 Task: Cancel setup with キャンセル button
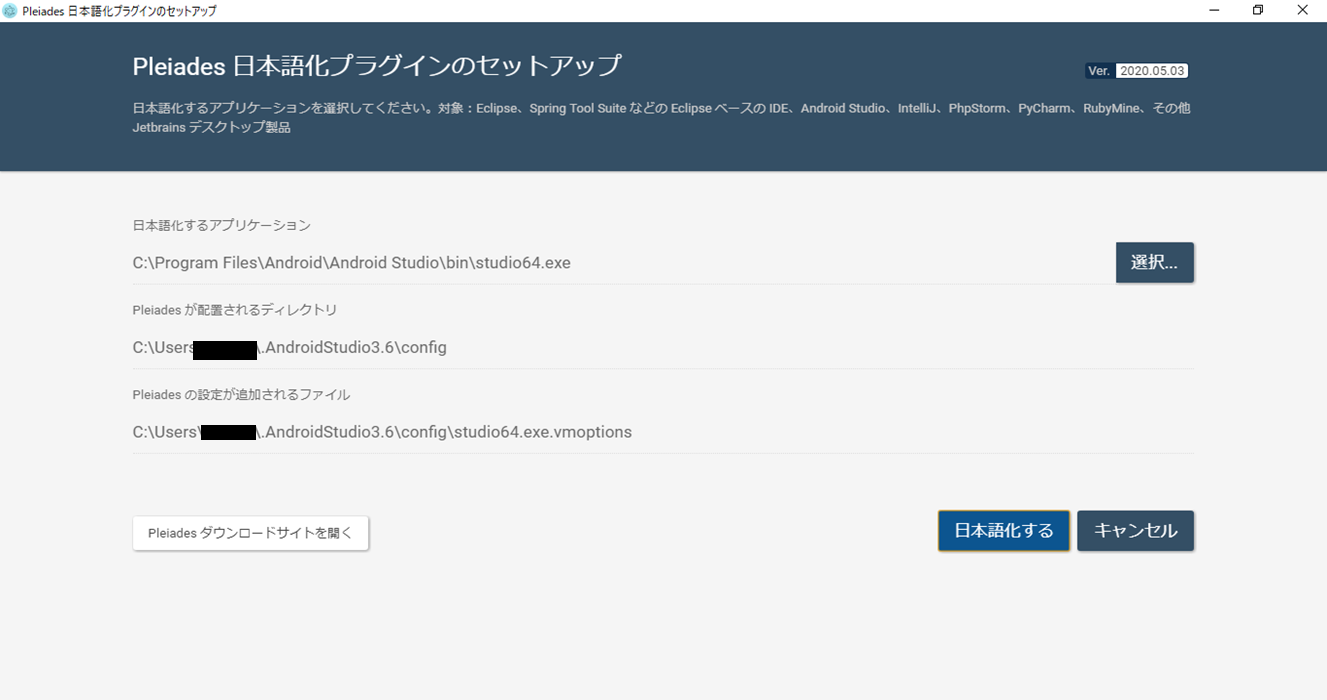point(1135,531)
